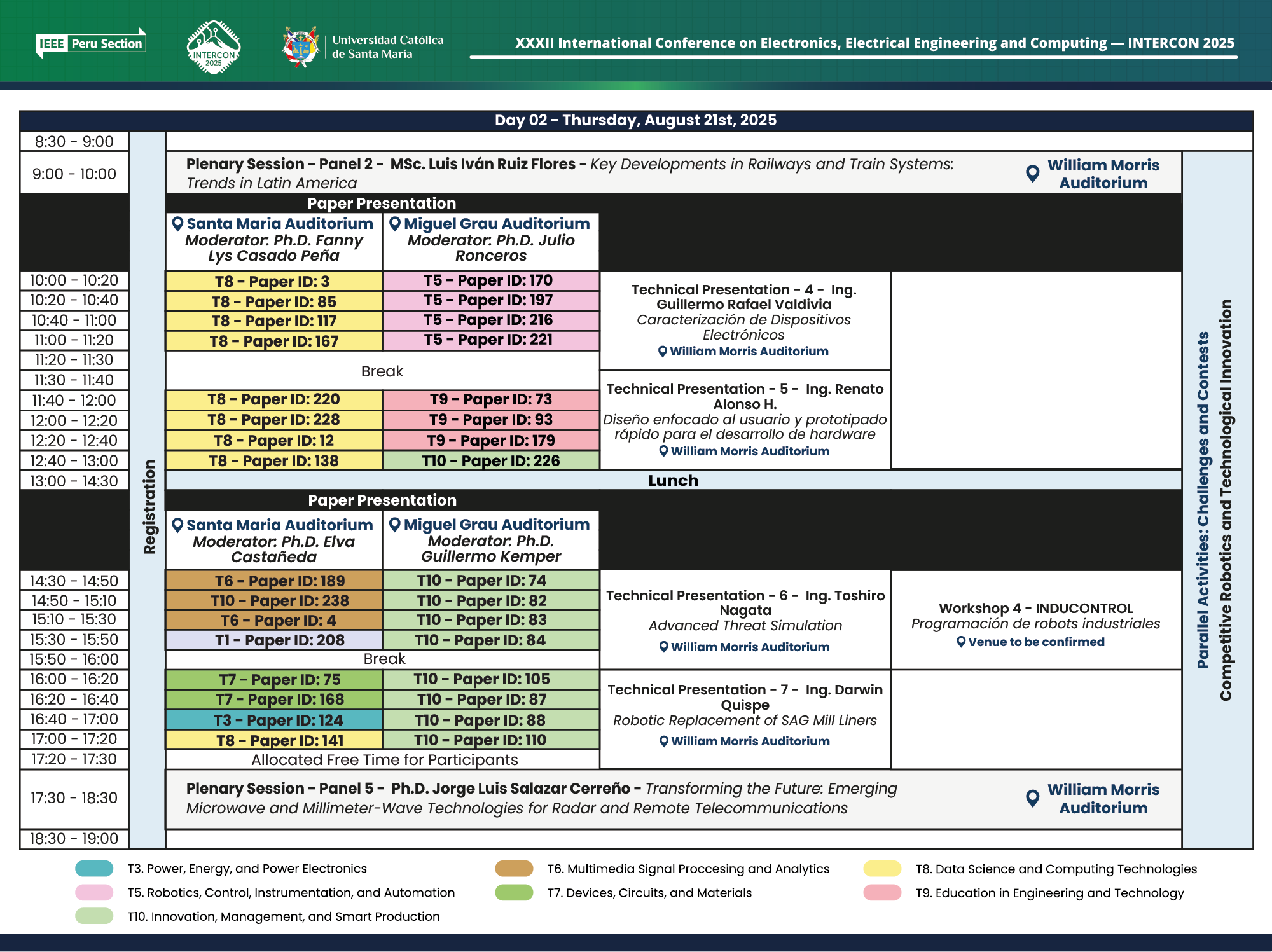Click brown T6 Multimedia Signal legend swatch
1272x952 pixels.
tap(515, 869)
